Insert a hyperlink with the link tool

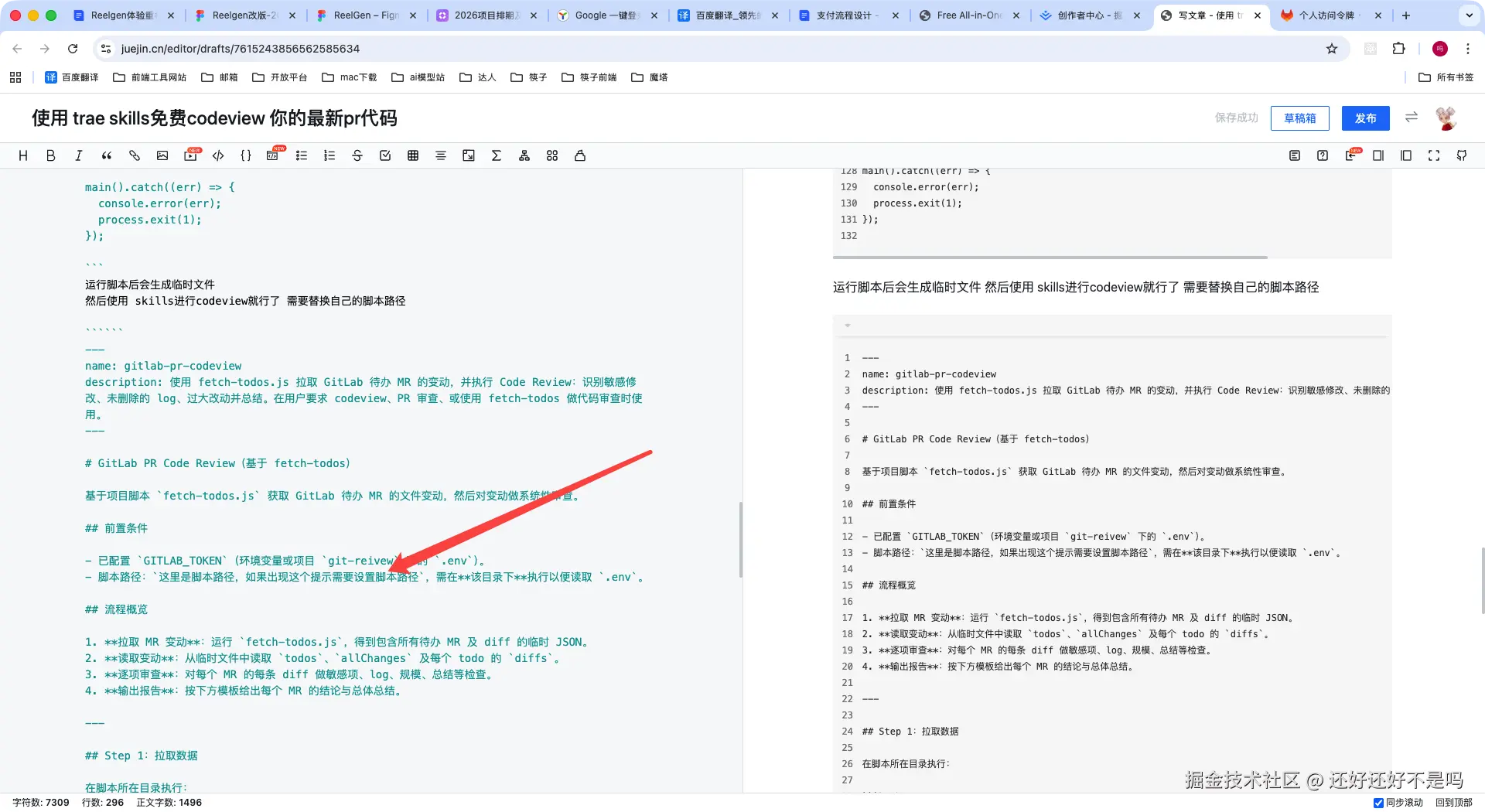pyautogui.click(x=135, y=155)
